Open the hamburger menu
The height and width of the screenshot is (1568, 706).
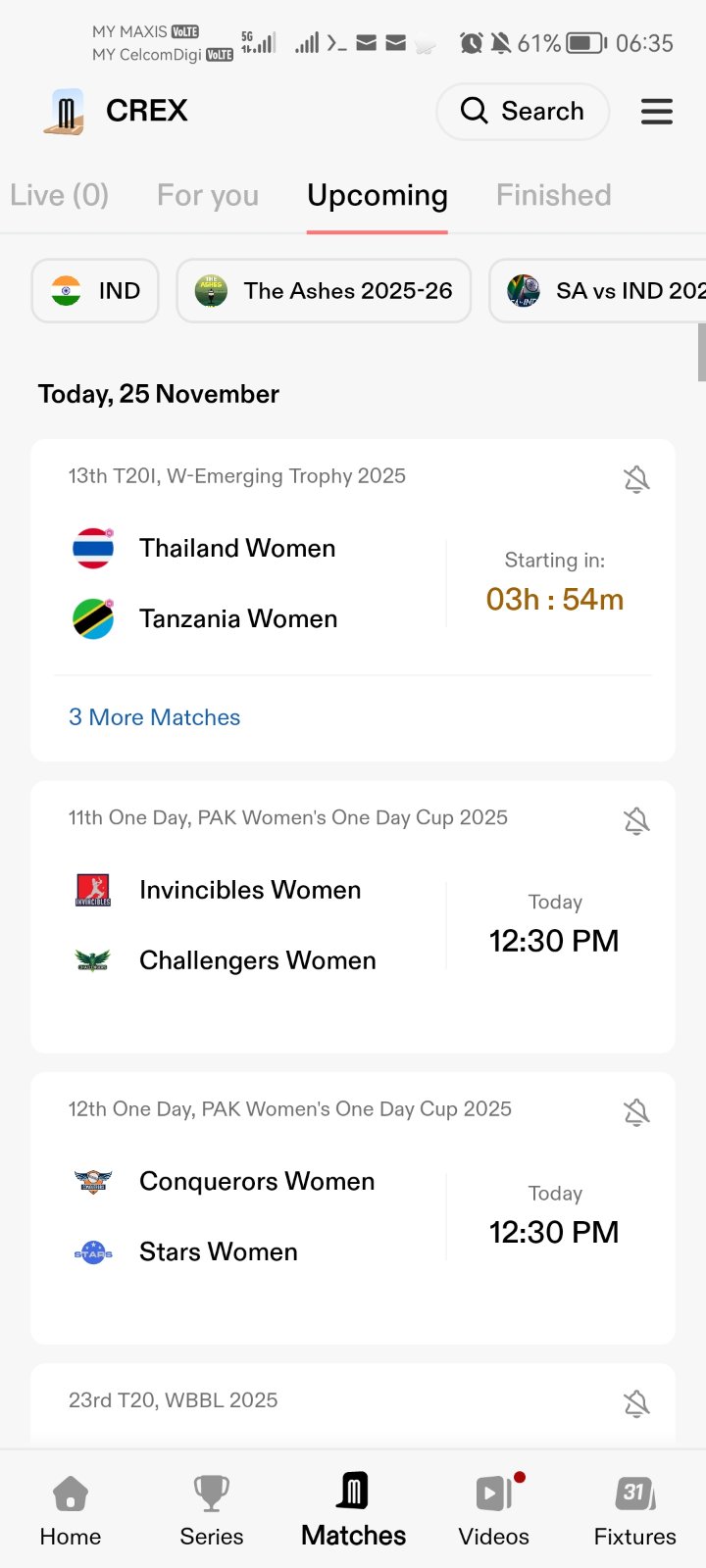pos(656,112)
